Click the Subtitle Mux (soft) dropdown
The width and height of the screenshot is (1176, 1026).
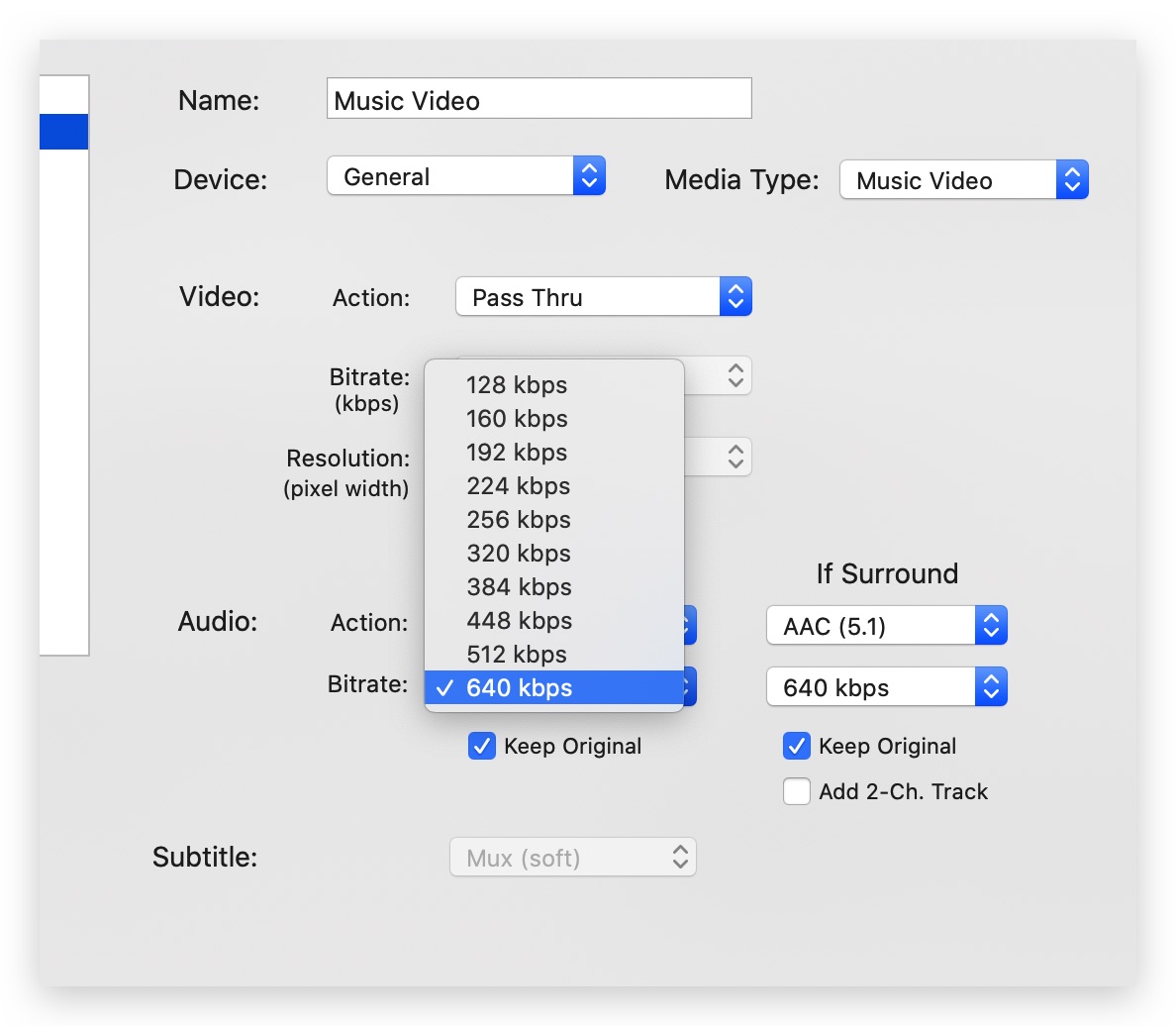(572, 858)
